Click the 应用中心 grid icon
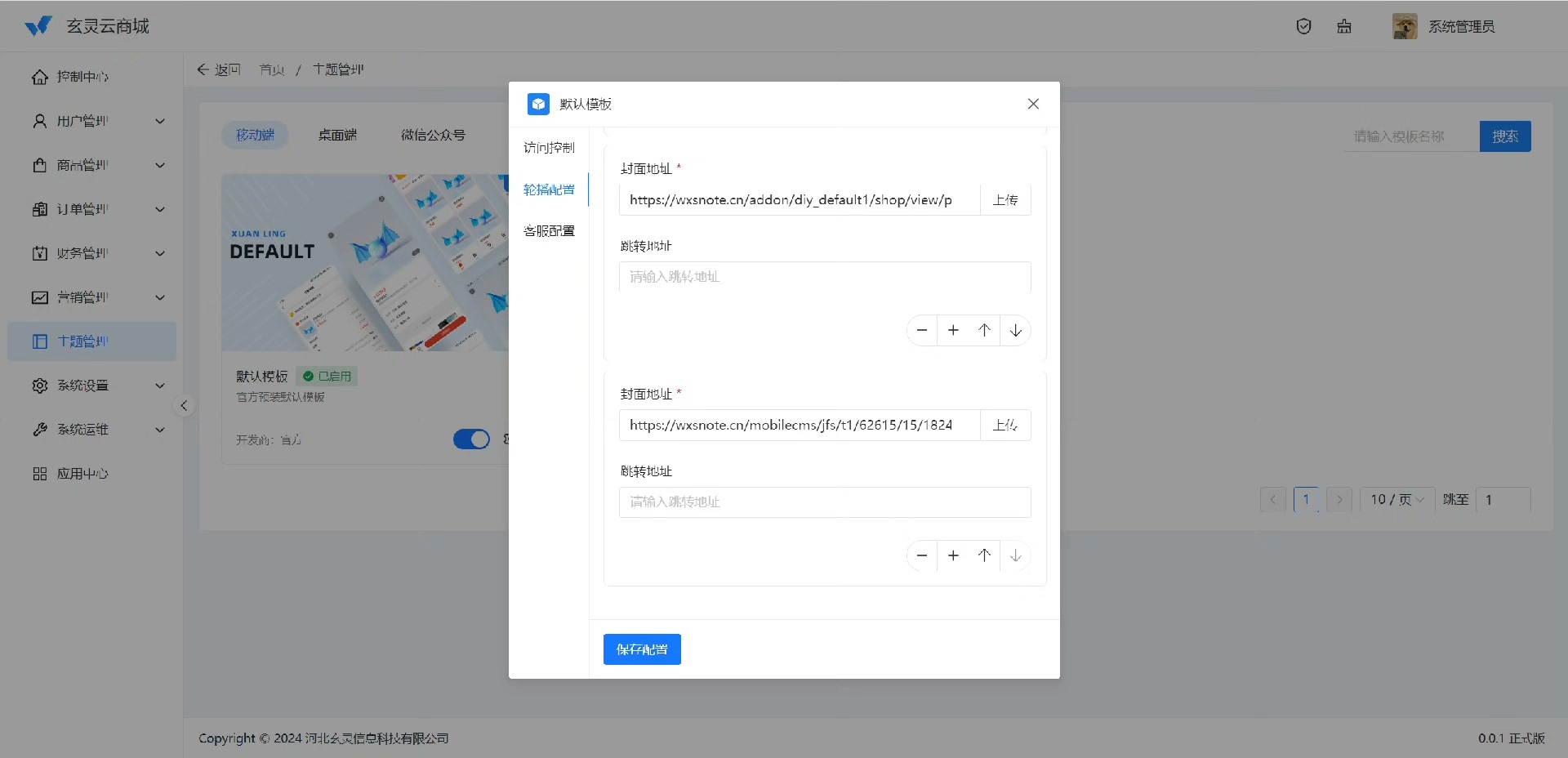Screen dimensions: 1568x758 coord(40,474)
